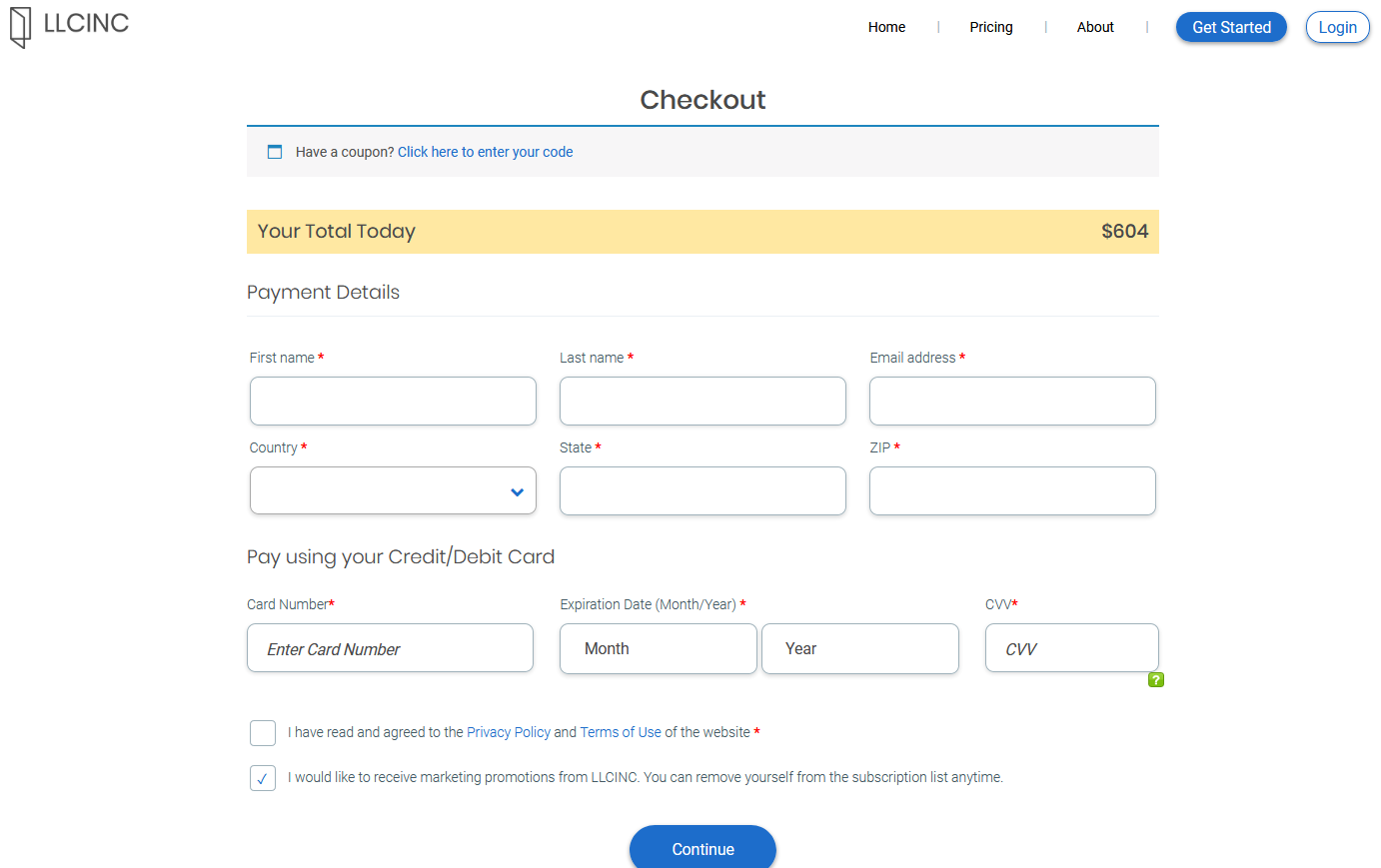Click the green CVV help question icon
Screen dimensions: 1381x868
(x=1156, y=680)
